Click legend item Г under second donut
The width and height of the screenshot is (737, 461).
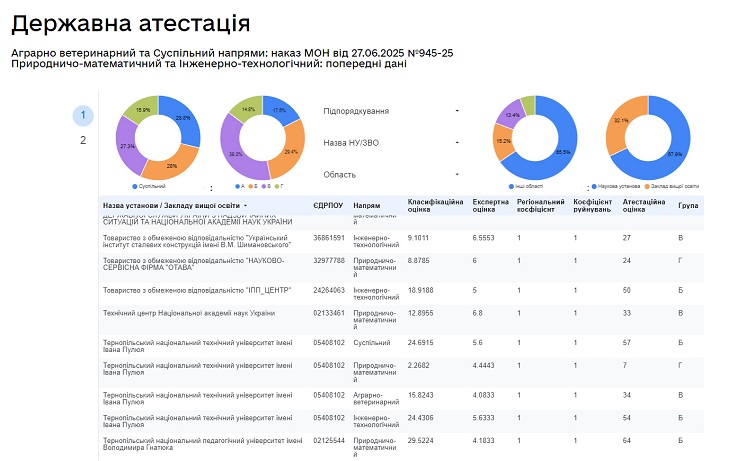pos(278,186)
